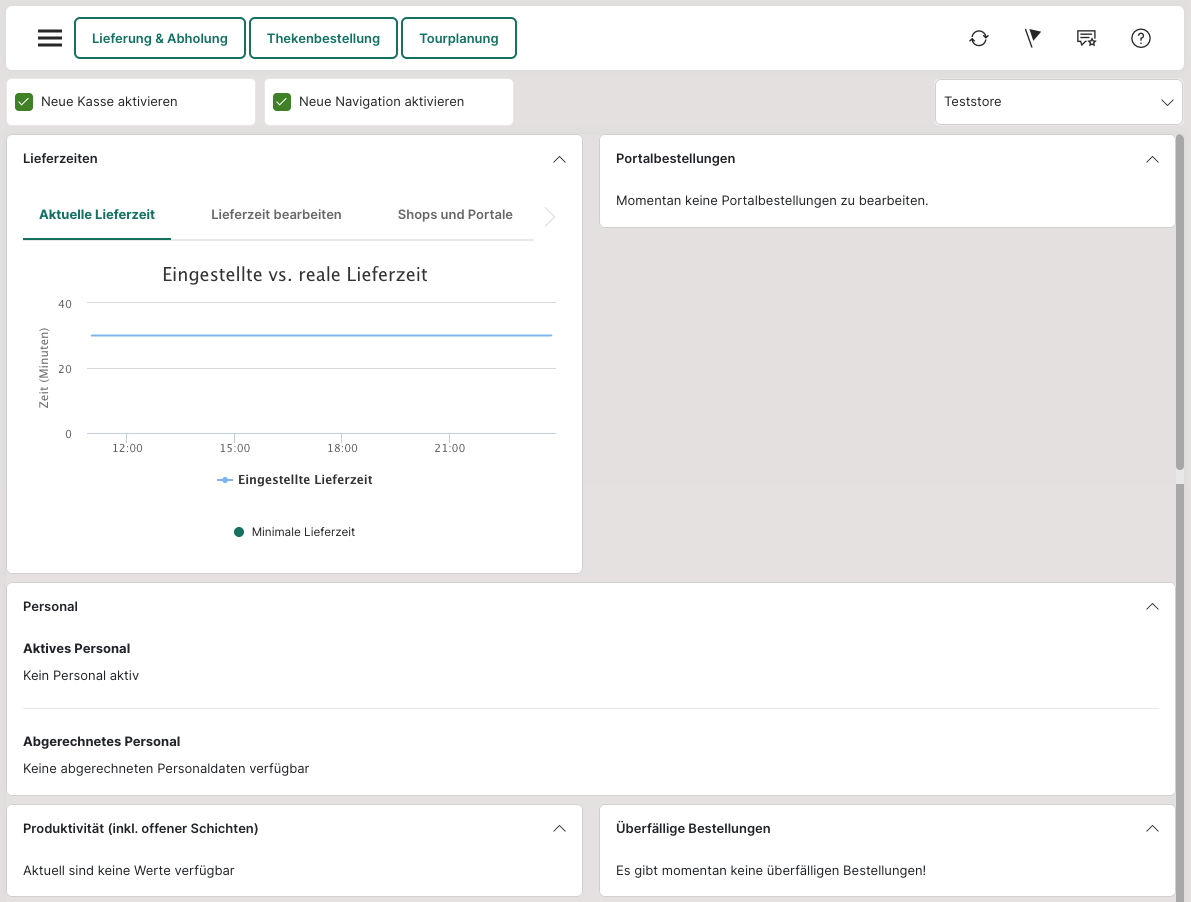Screen dimensions: 1191x902
Task: Open the feedback star-message icon
Action: pyautogui.click(x=1086, y=38)
